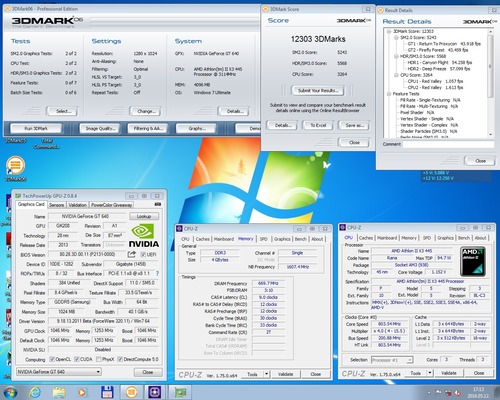Click the To Excel button

[x=318, y=125]
